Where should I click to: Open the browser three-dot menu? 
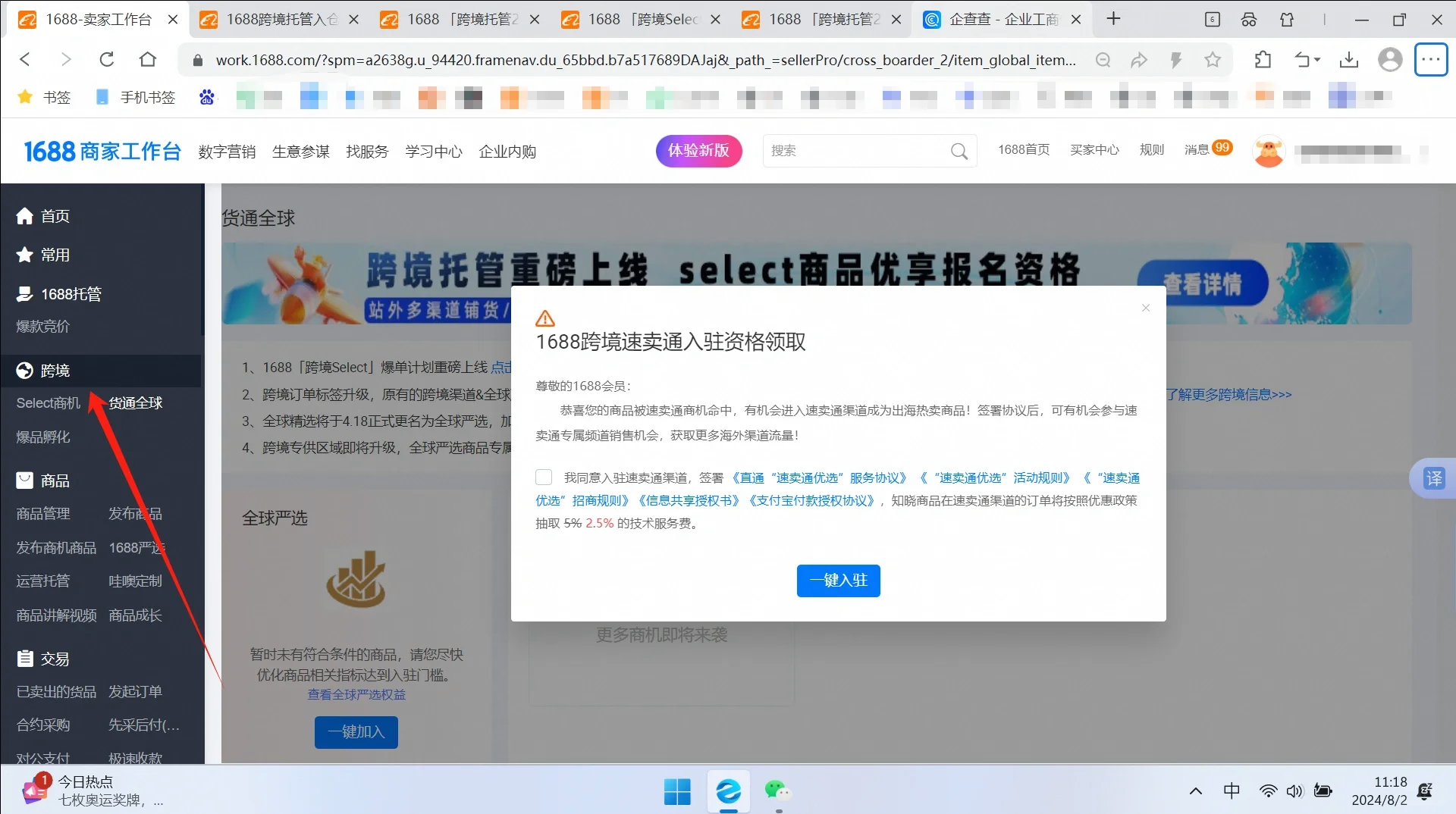click(1431, 59)
